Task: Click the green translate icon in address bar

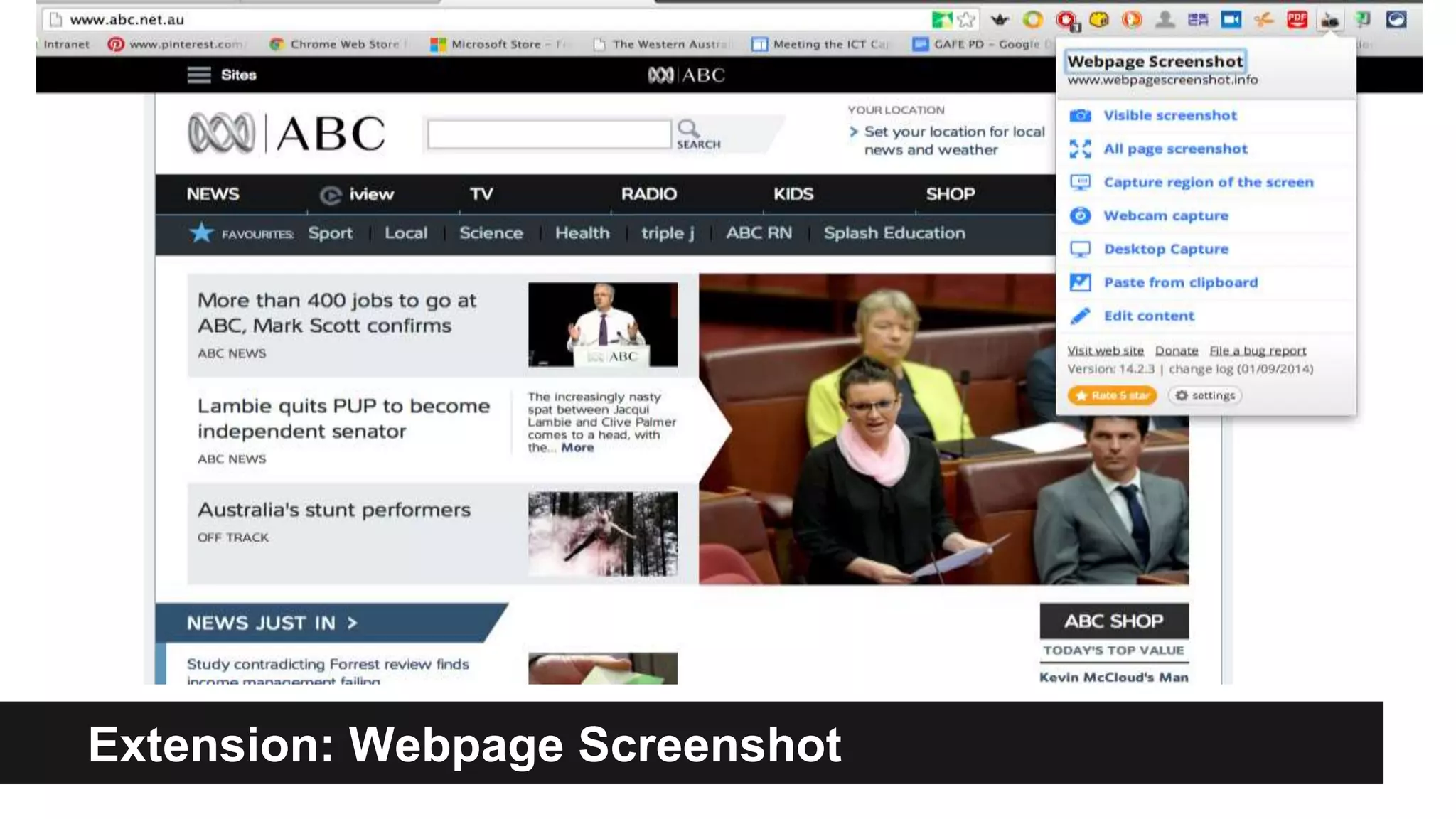Action: (941, 19)
